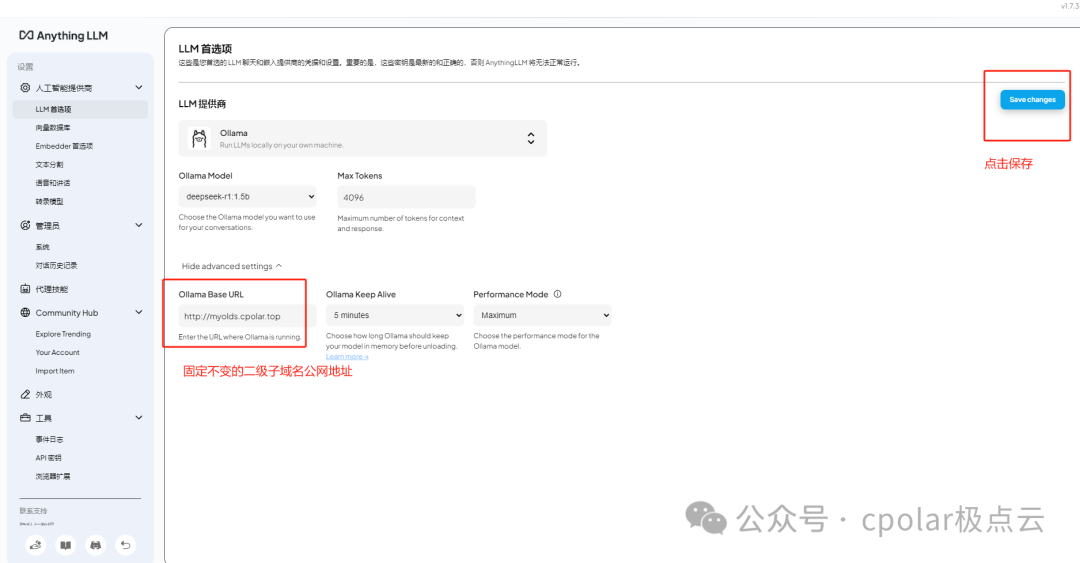Open 代理技能 page
Image resolution: width=1080 pixels, height=563 pixels.
pyautogui.click(x=52, y=289)
